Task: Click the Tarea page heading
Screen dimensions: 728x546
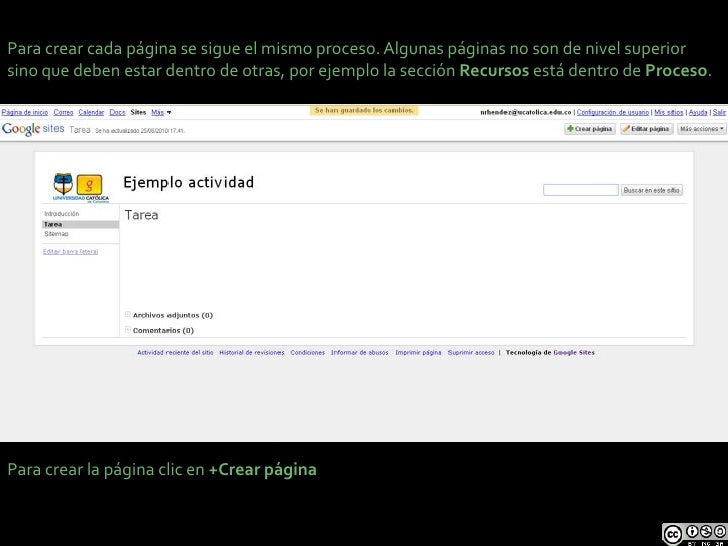Action: click(x=141, y=215)
